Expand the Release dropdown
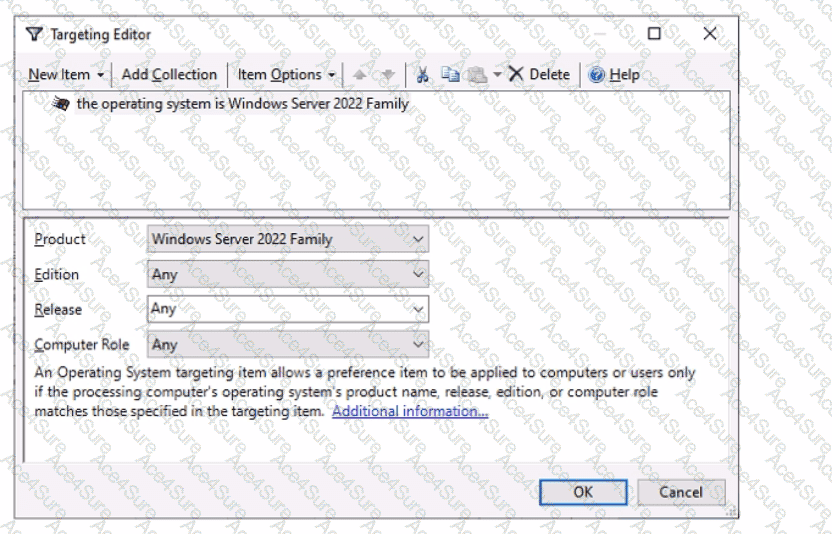Image resolution: width=832 pixels, height=534 pixels. click(418, 310)
